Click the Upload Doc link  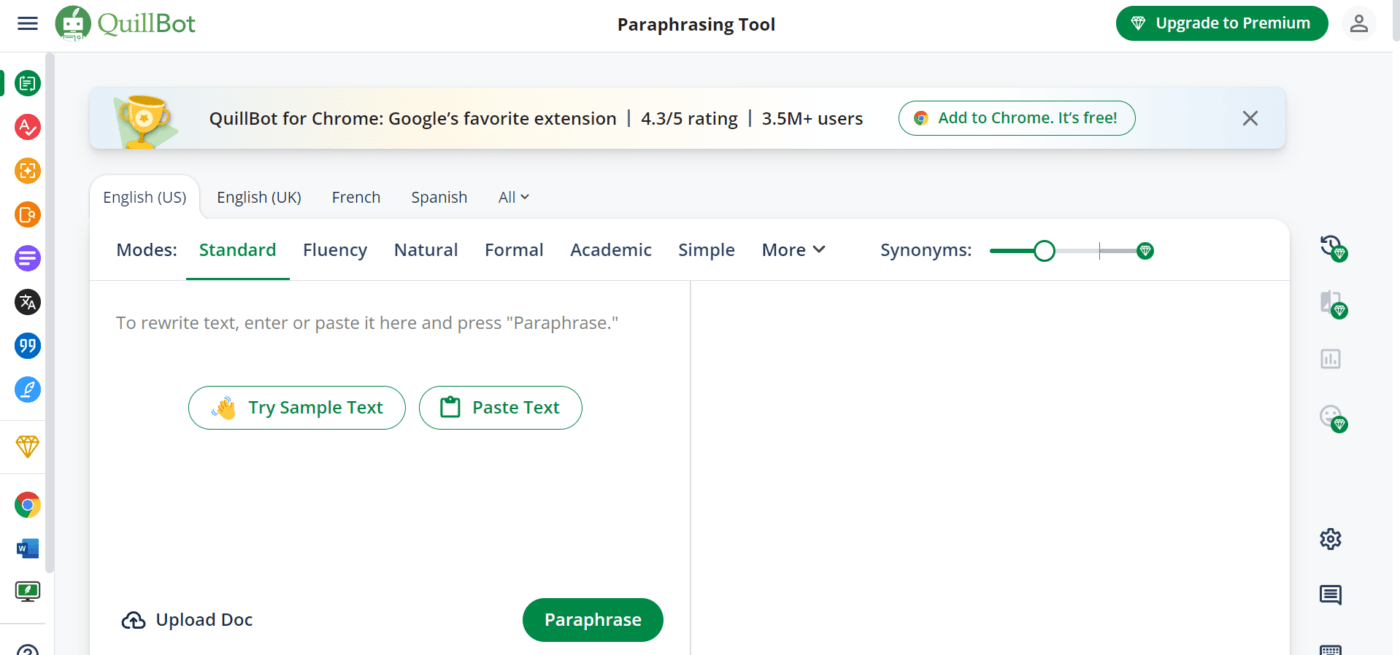[x=187, y=620]
